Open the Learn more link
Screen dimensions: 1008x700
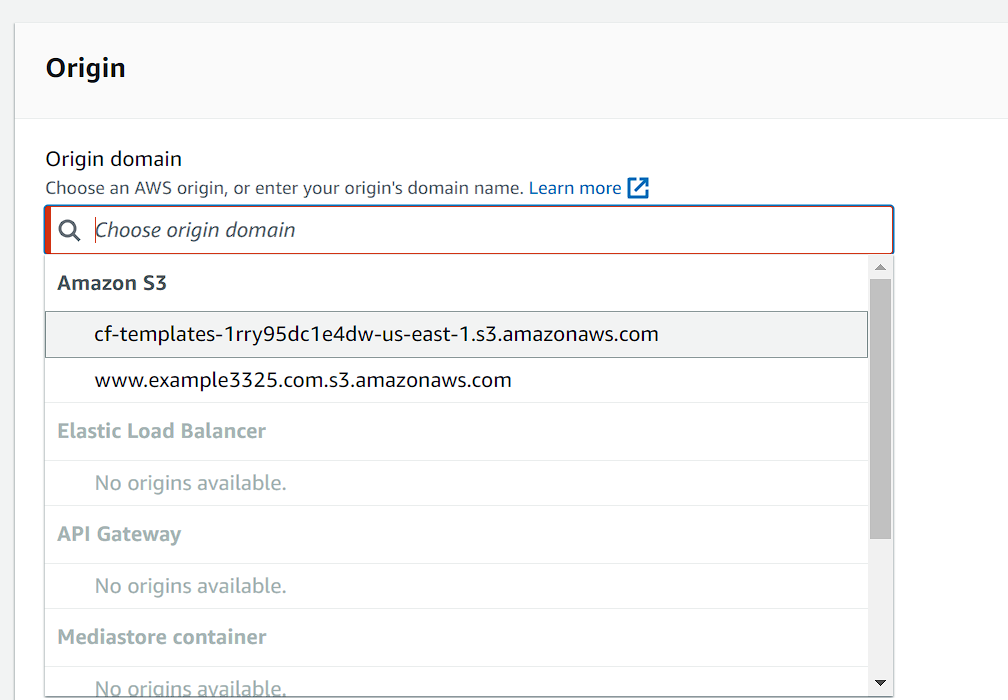click(575, 188)
